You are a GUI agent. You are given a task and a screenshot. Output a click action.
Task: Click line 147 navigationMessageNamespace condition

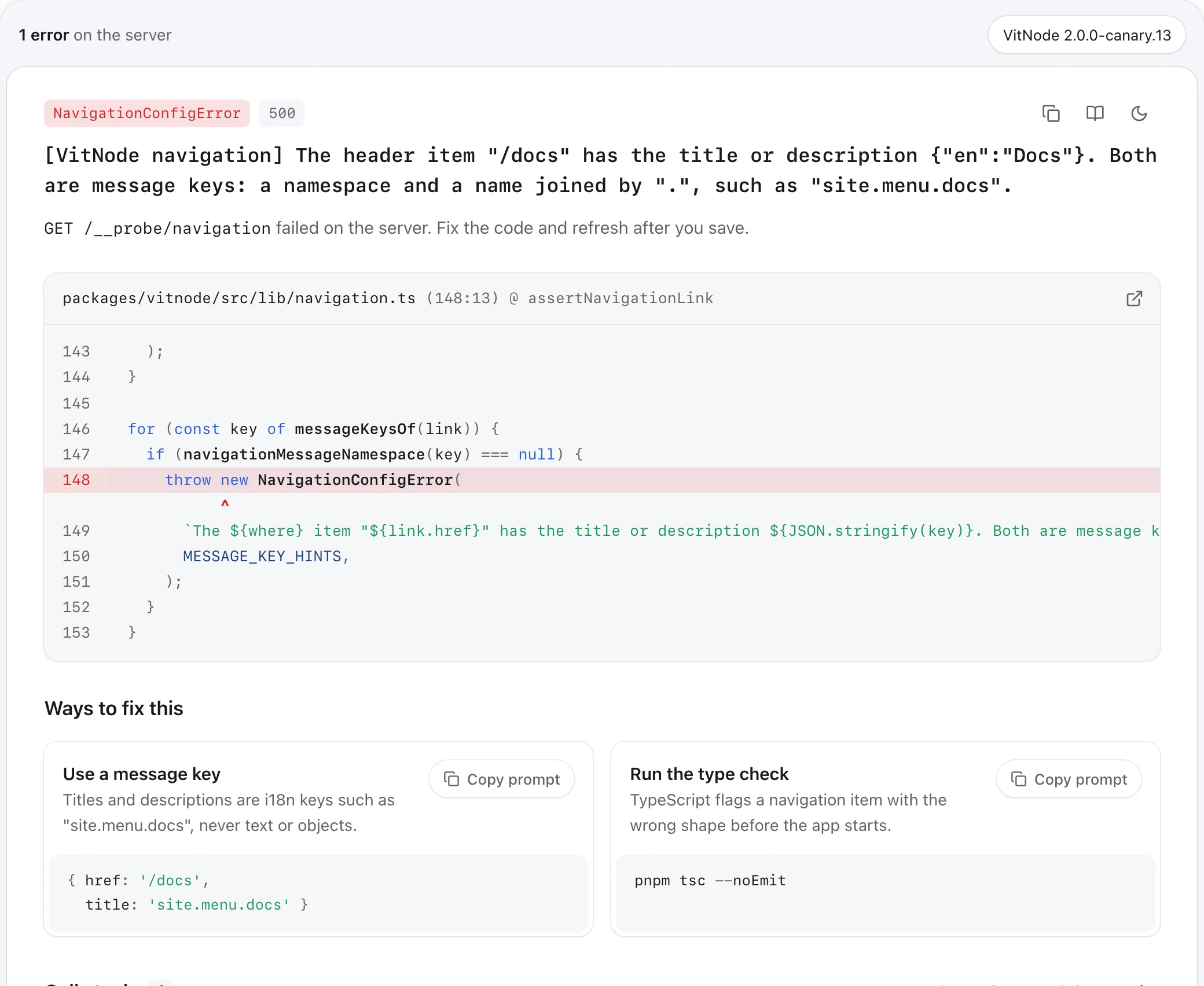[x=364, y=454]
